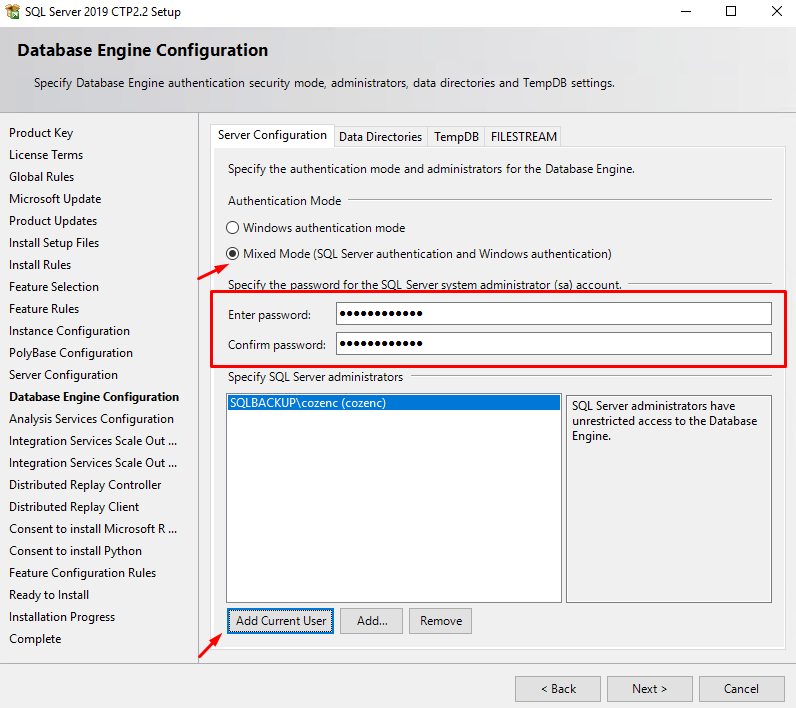Click Instance Configuration step in sidebar
796x708 pixels.
pyautogui.click(x=70, y=331)
